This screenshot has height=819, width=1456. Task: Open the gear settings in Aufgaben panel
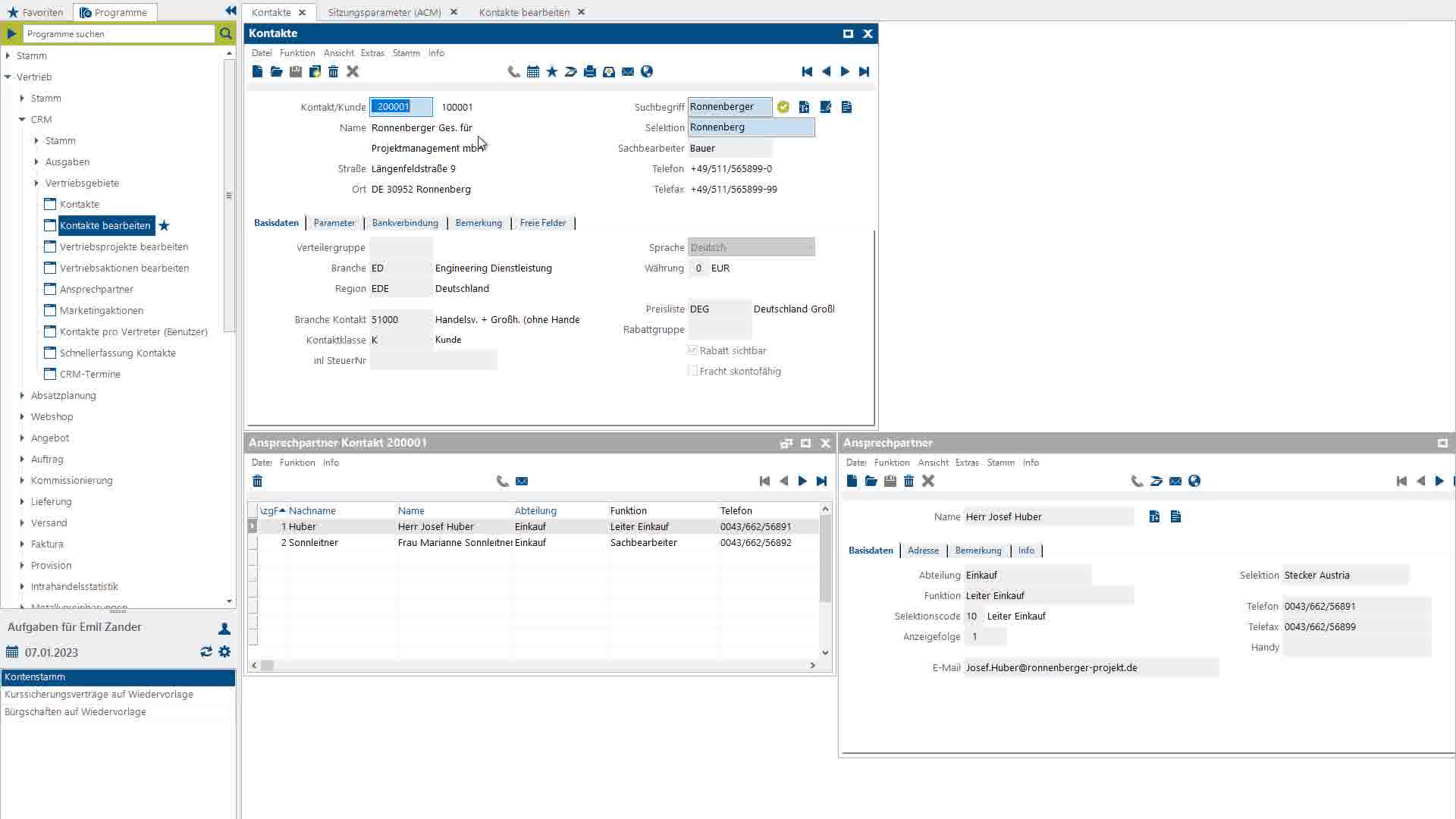(x=224, y=651)
